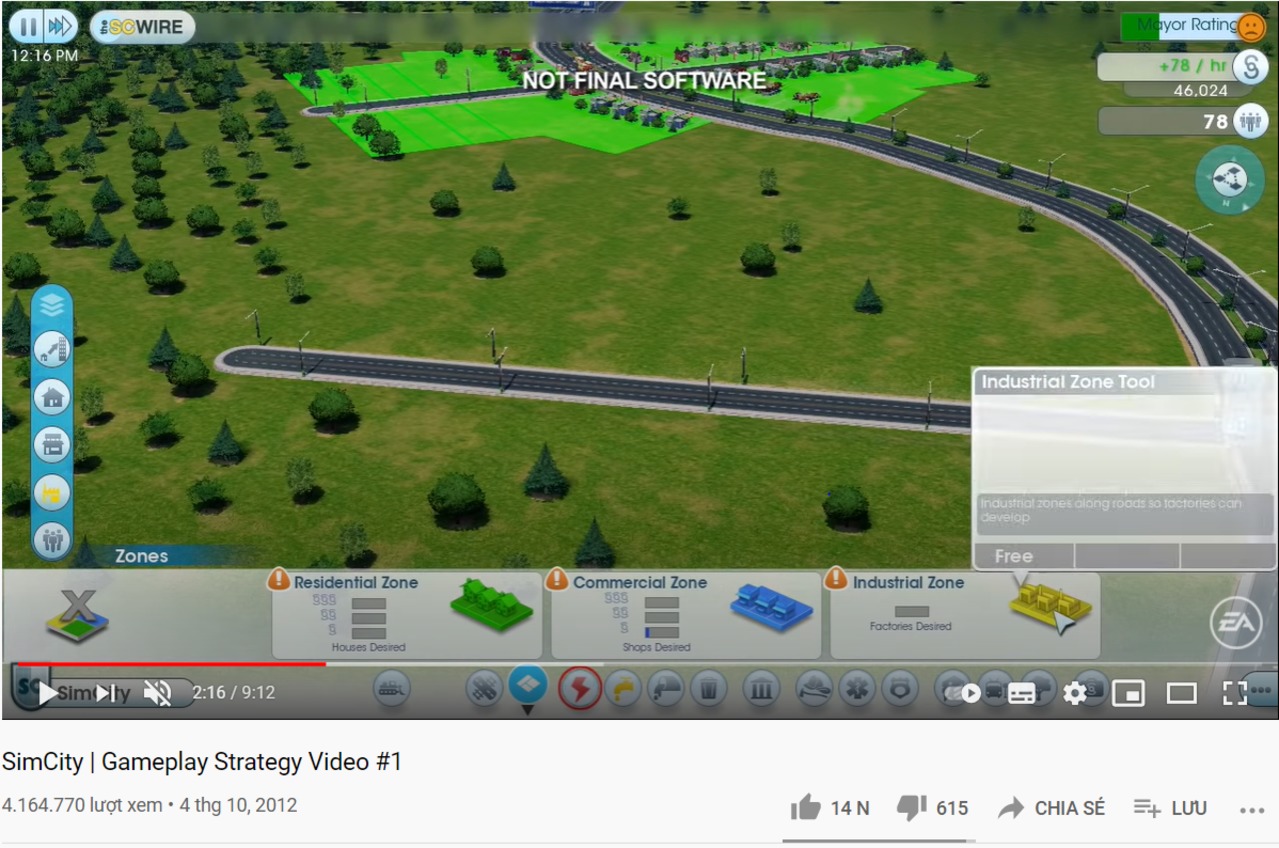
Task: Click the Residential Zone warning badge
Action: (x=279, y=579)
